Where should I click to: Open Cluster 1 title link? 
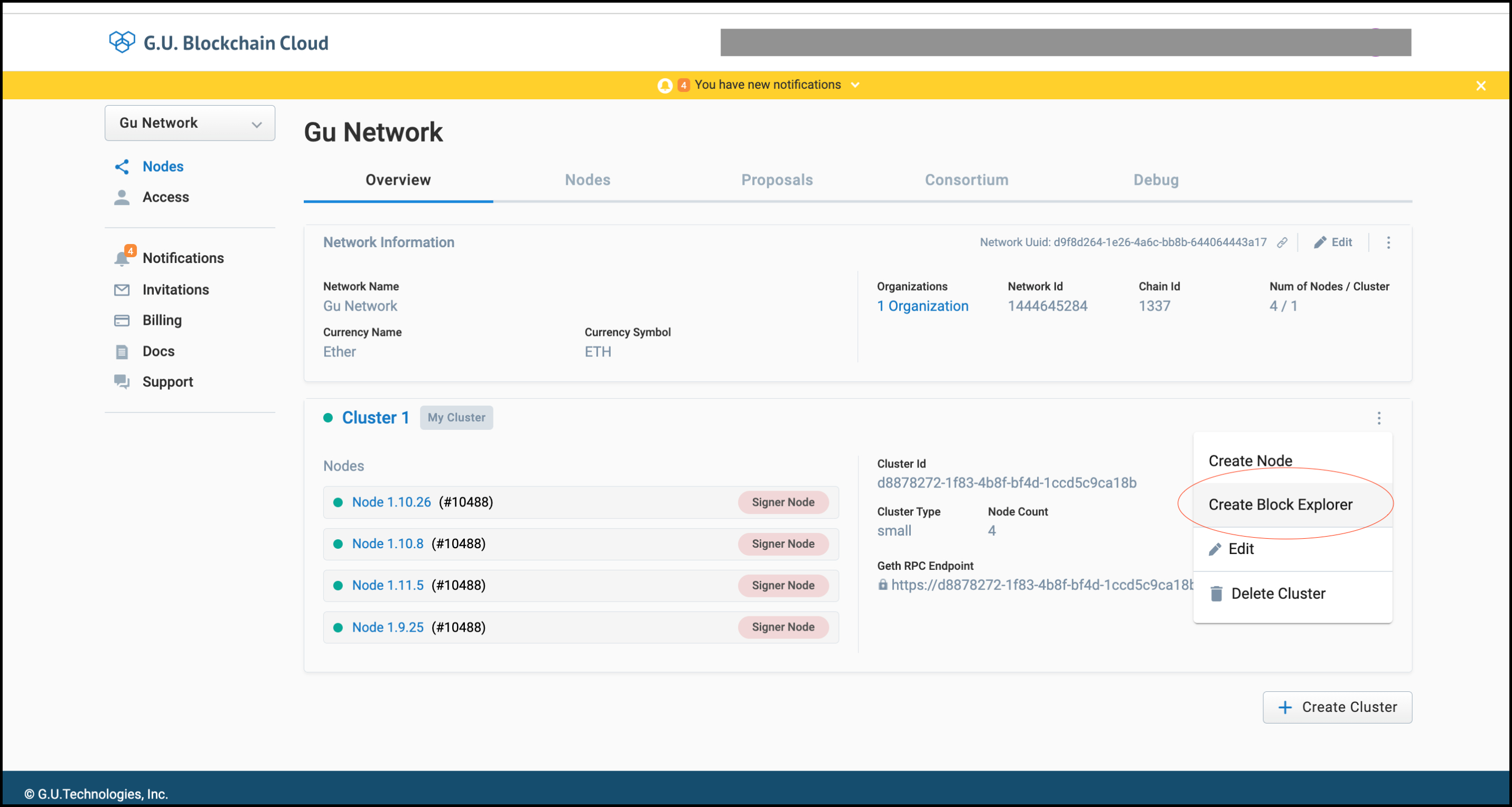376,418
